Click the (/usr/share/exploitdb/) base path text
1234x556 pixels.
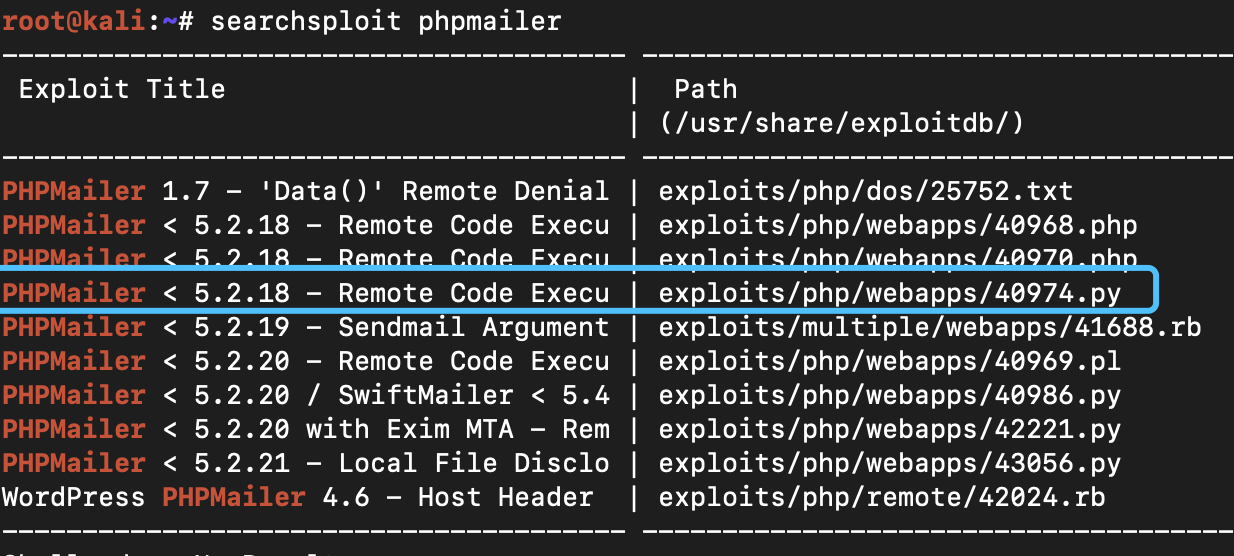841,123
